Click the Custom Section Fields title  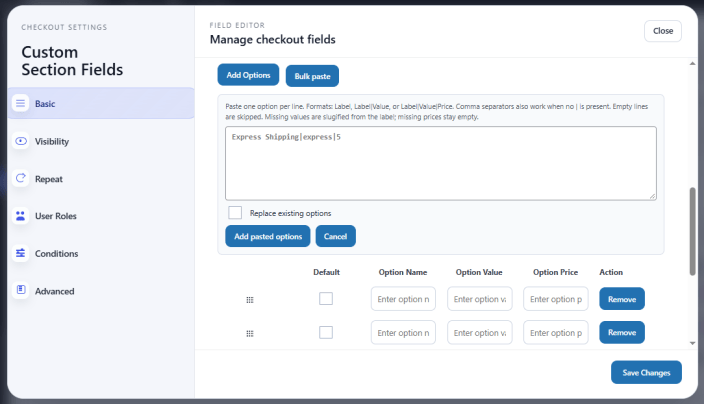tap(72, 61)
